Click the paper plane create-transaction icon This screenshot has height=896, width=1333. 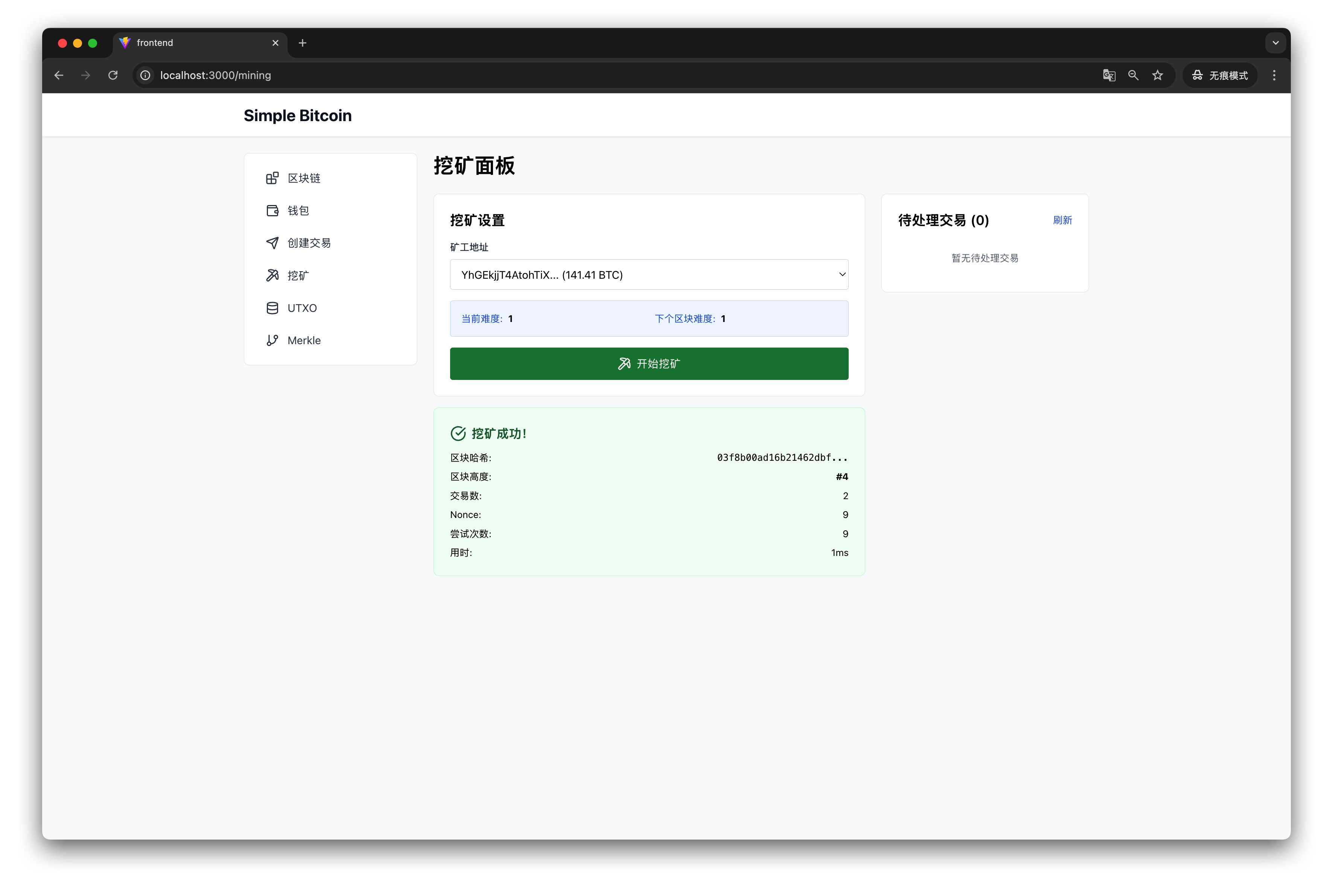point(272,243)
